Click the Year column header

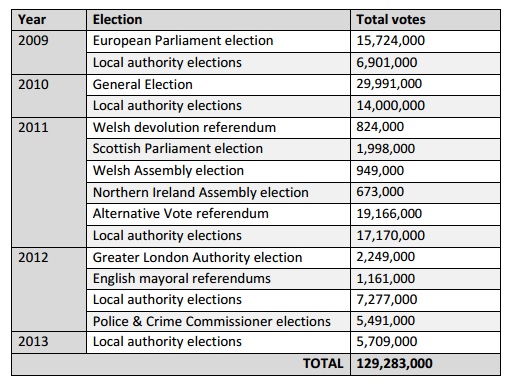coord(49,20)
